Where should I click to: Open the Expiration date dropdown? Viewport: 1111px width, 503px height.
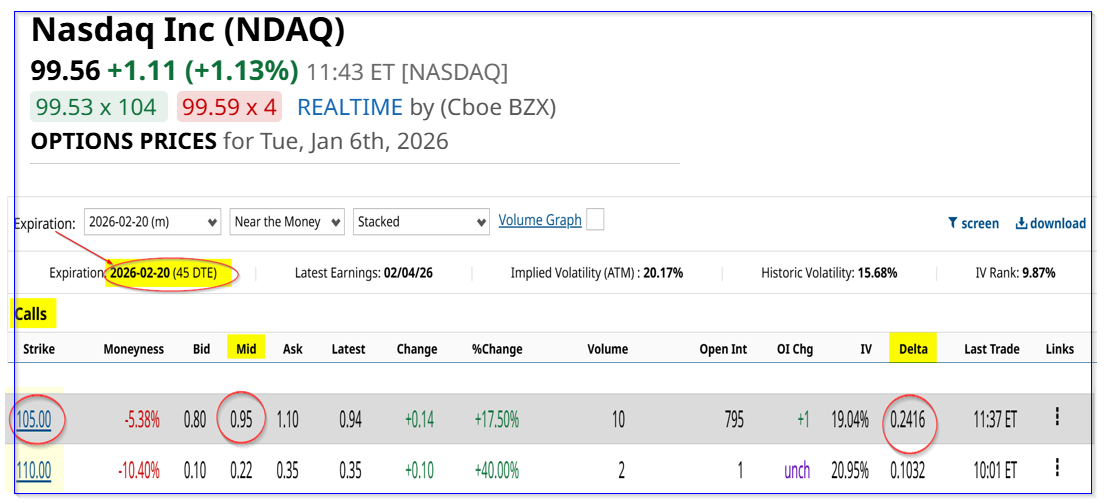[x=152, y=222]
